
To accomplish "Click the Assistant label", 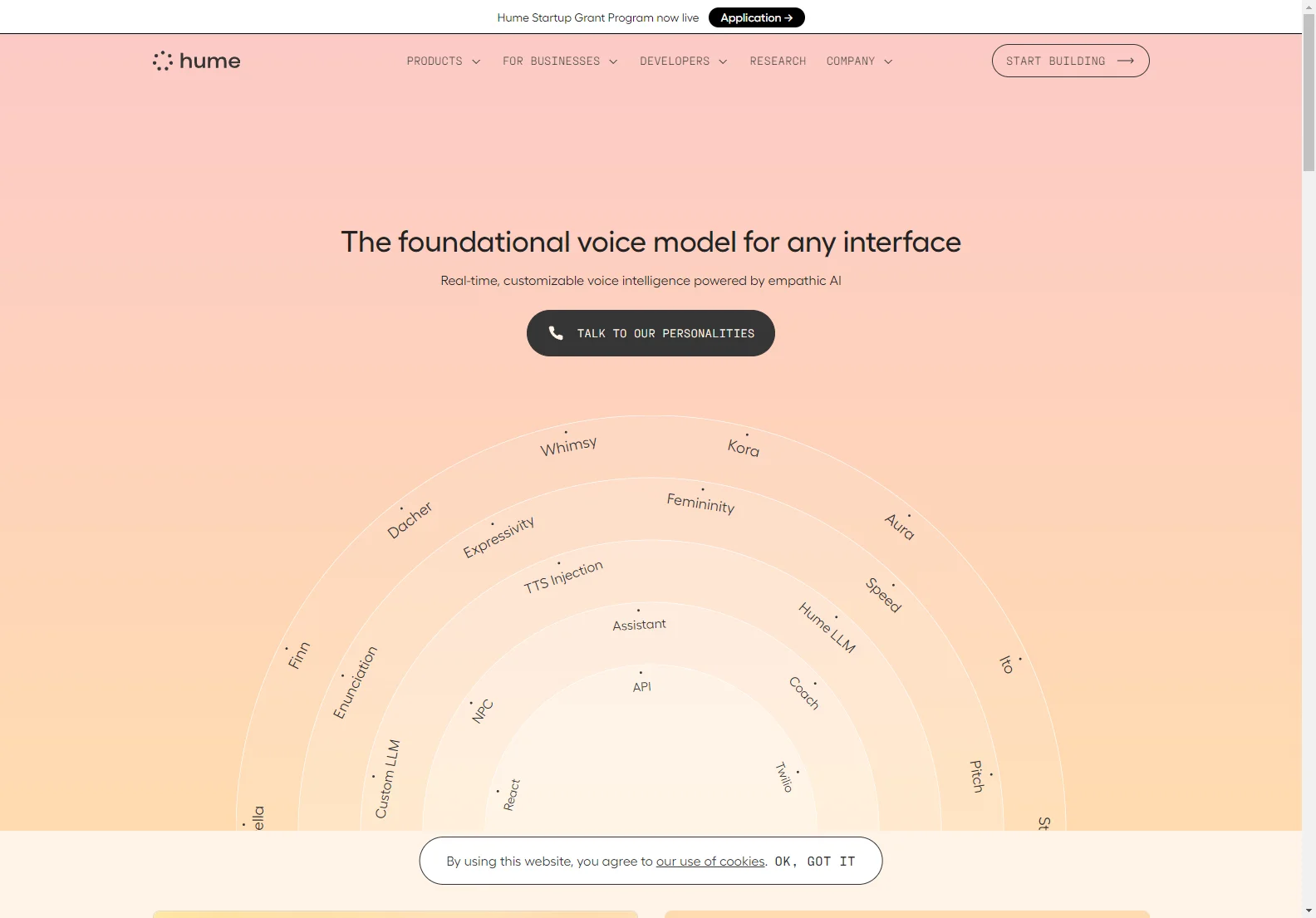I will (x=639, y=625).
